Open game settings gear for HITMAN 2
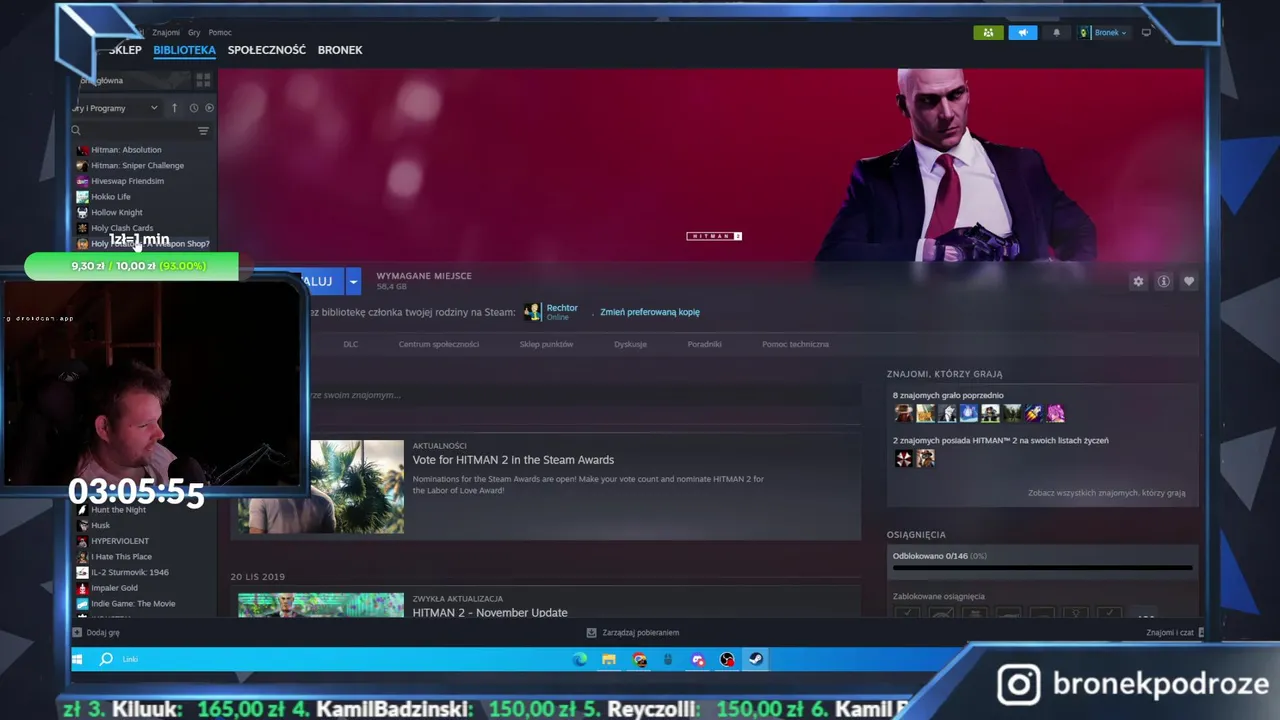Viewport: 1280px width, 720px height. pos(1138,281)
